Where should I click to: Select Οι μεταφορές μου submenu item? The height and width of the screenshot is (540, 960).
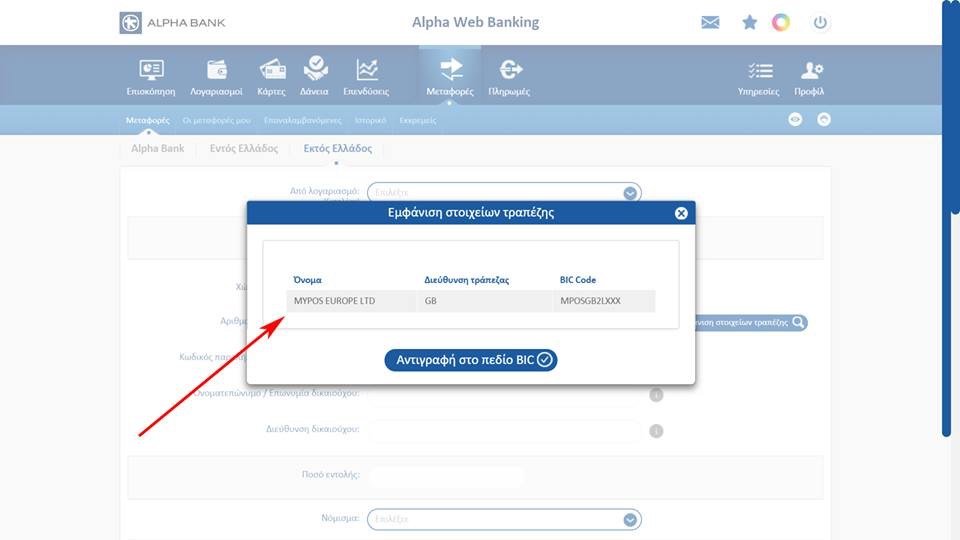pos(217,120)
